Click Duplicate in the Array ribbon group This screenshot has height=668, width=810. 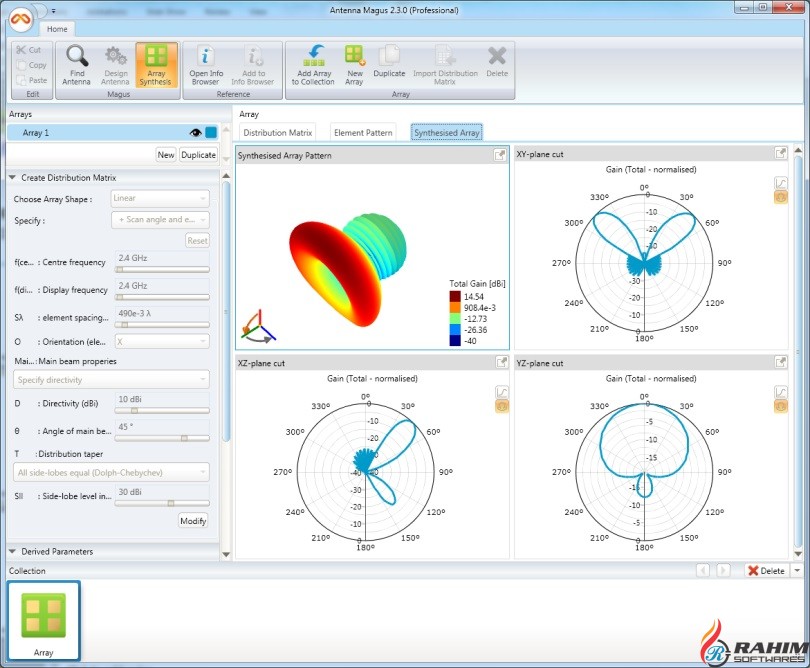389,62
